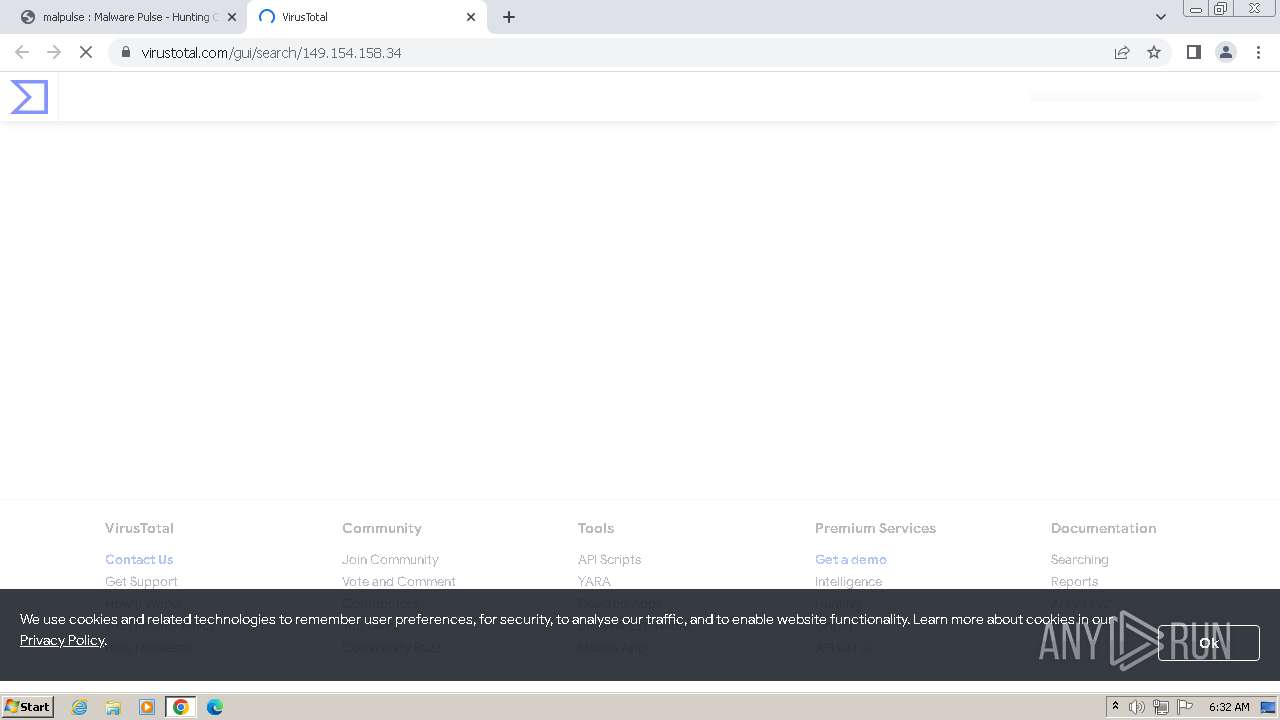
Task: Click the VirusTotal footer heading
Action: pyautogui.click(x=139, y=528)
